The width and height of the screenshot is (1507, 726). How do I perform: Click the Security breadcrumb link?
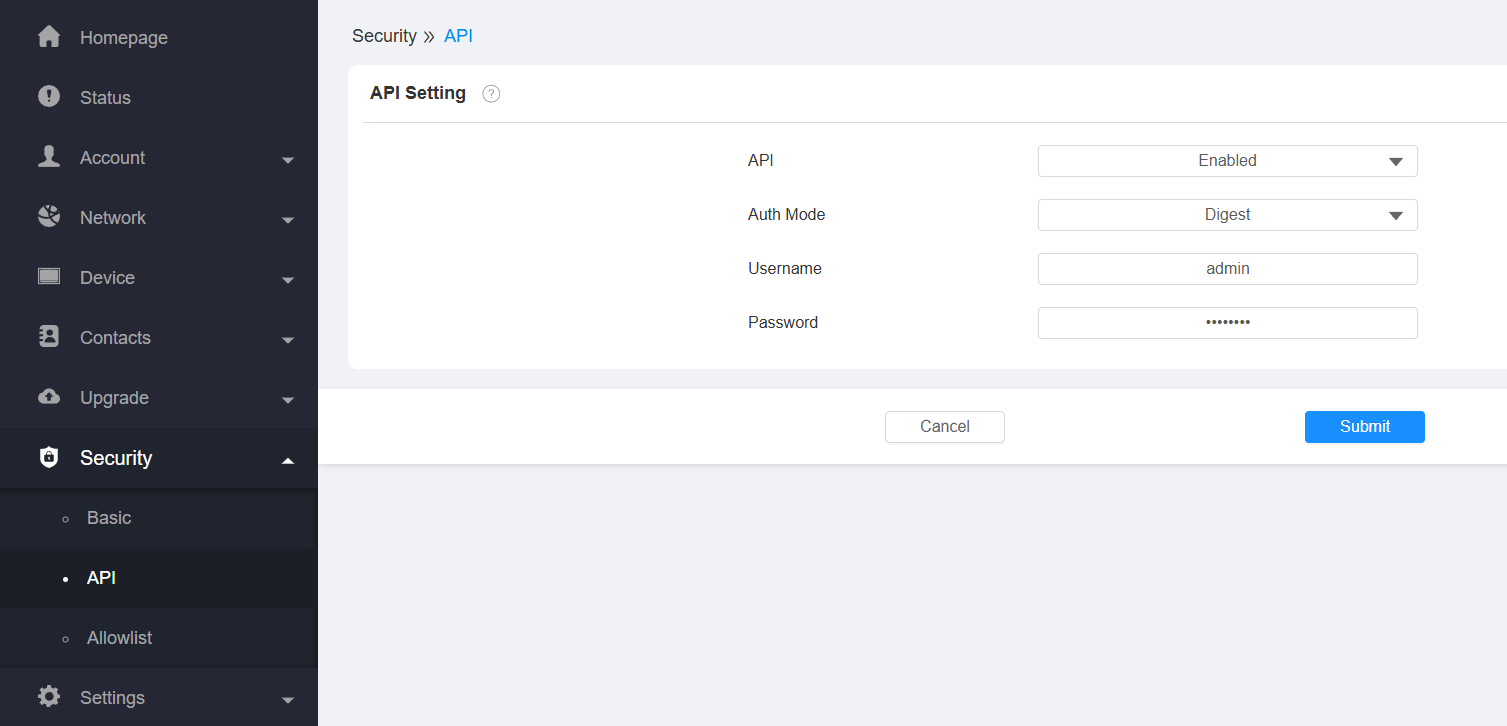pyautogui.click(x=384, y=36)
